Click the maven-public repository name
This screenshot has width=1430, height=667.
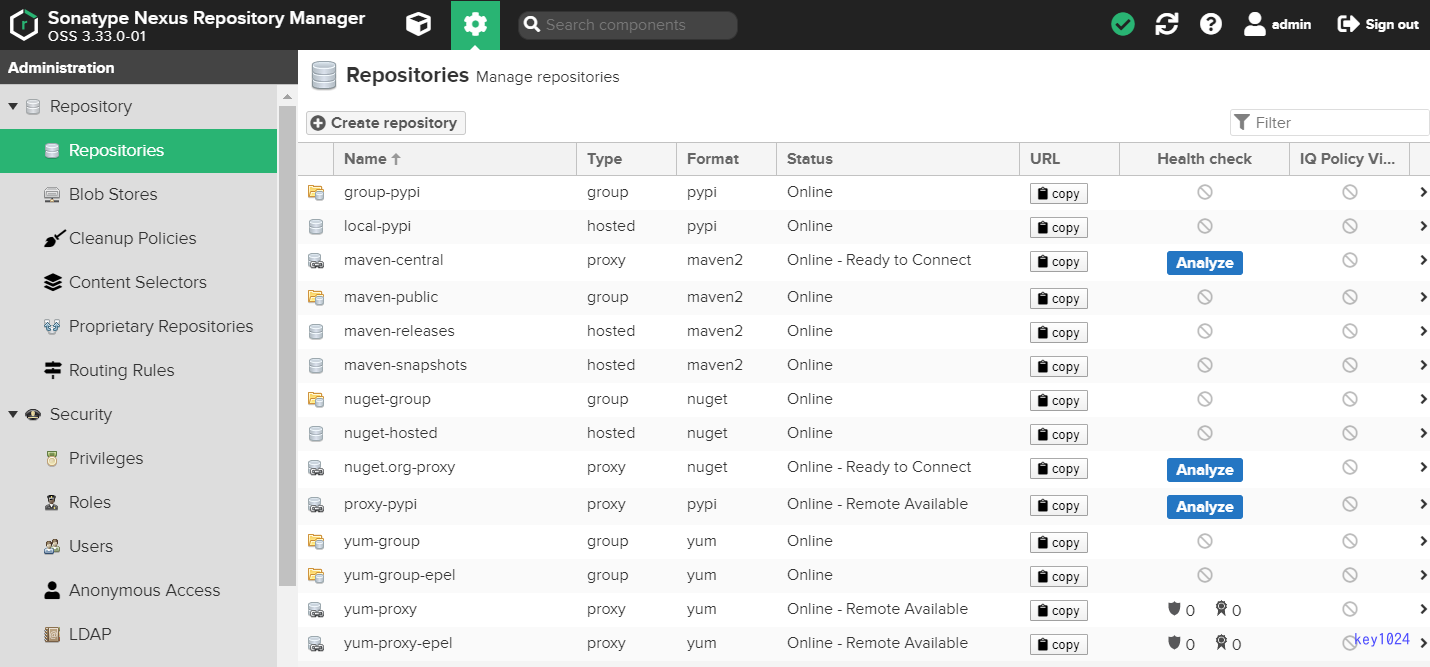click(391, 297)
